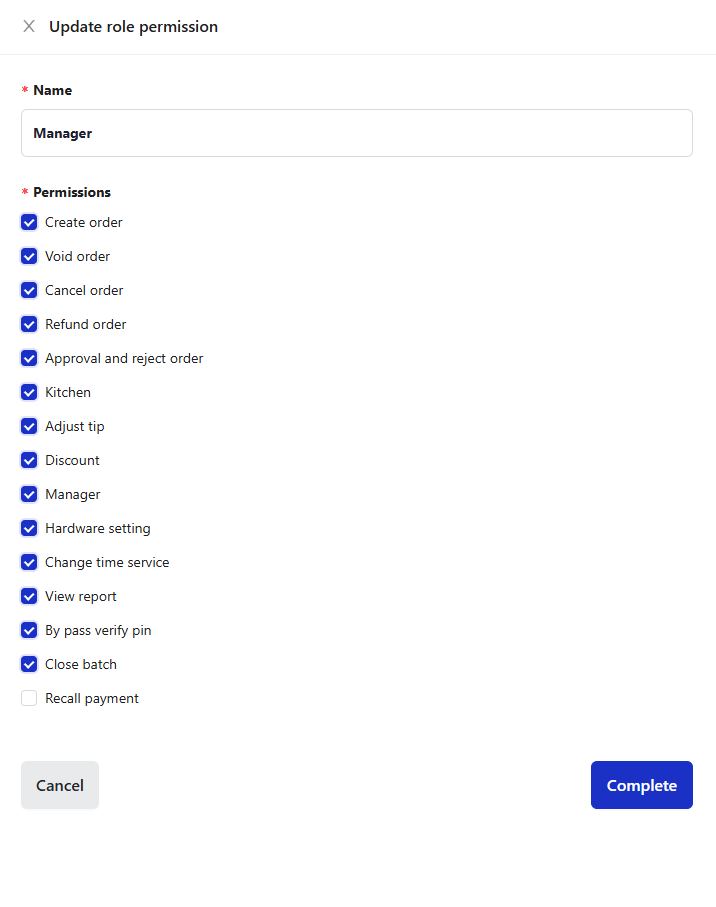
Task: Disable the Approval and reject order permission
Action: [28, 358]
